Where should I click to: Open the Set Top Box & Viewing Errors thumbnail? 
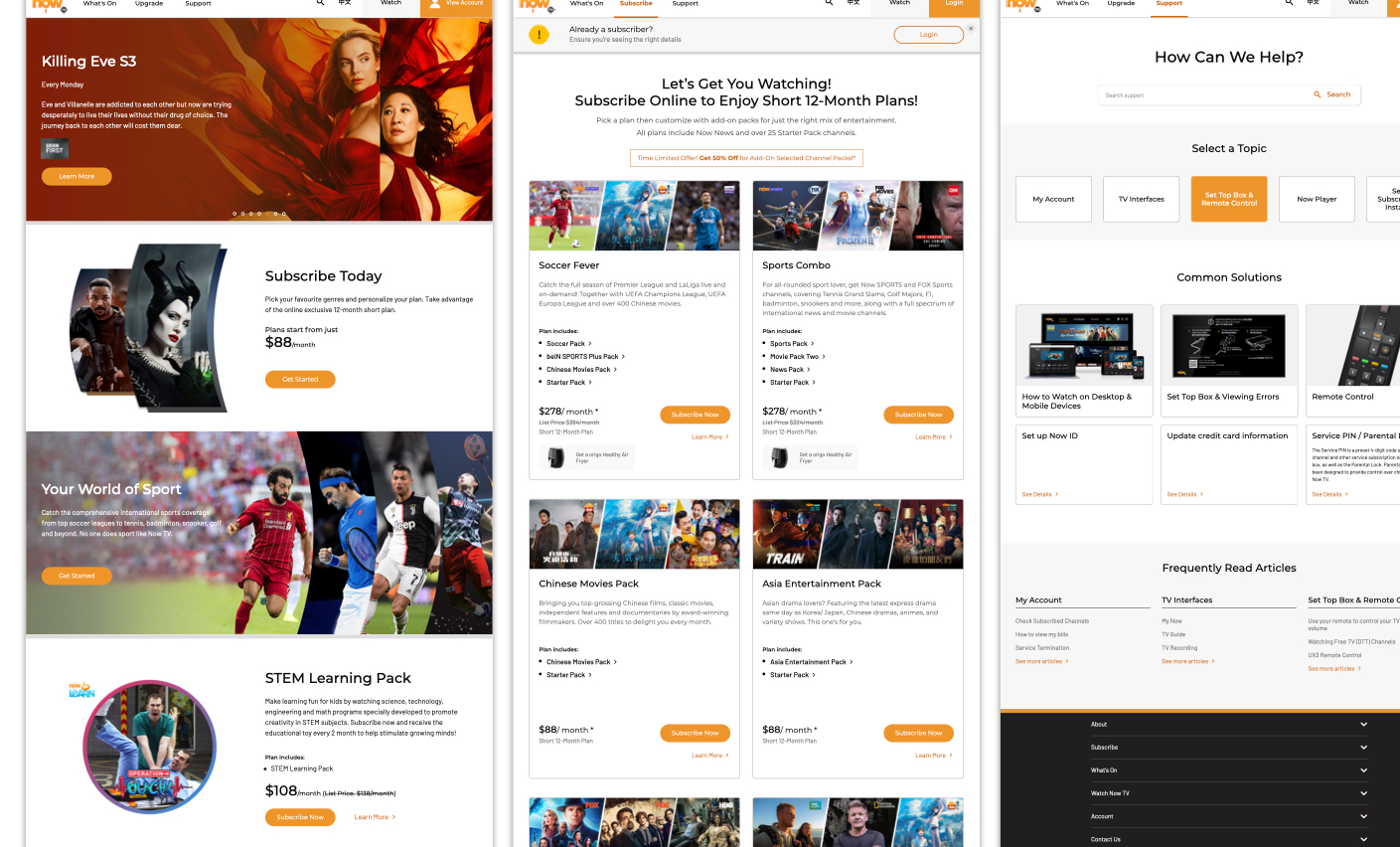pyautogui.click(x=1229, y=345)
